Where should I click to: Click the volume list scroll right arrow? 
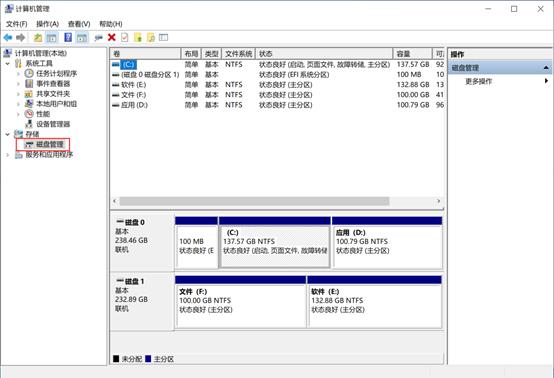(438, 201)
